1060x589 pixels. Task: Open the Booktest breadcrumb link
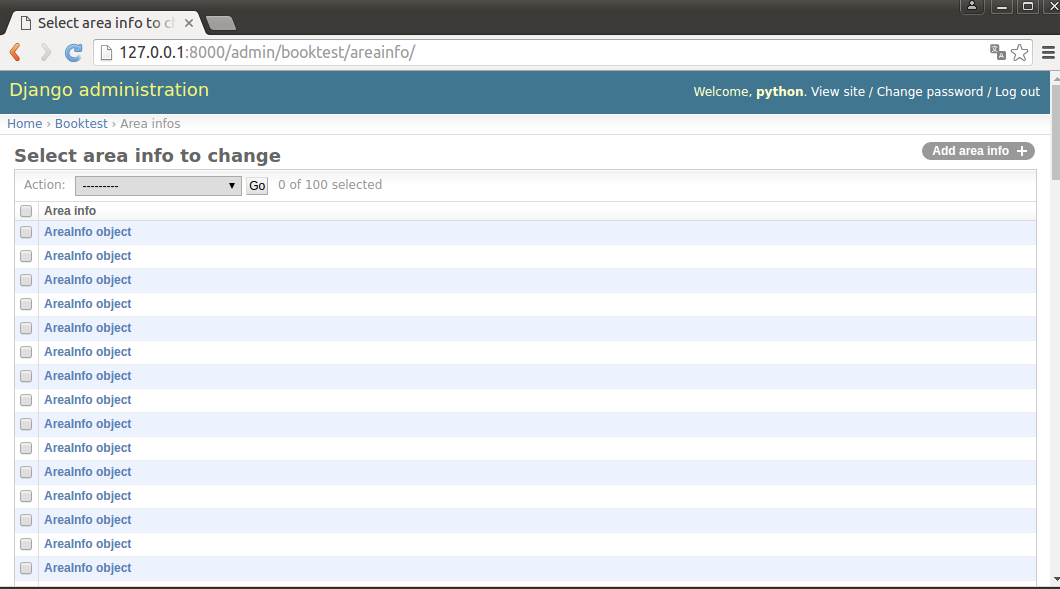(x=81, y=124)
